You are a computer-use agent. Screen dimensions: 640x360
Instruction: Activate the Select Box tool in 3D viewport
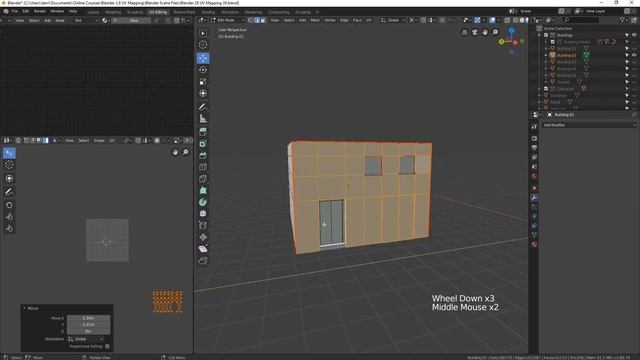[203, 33]
